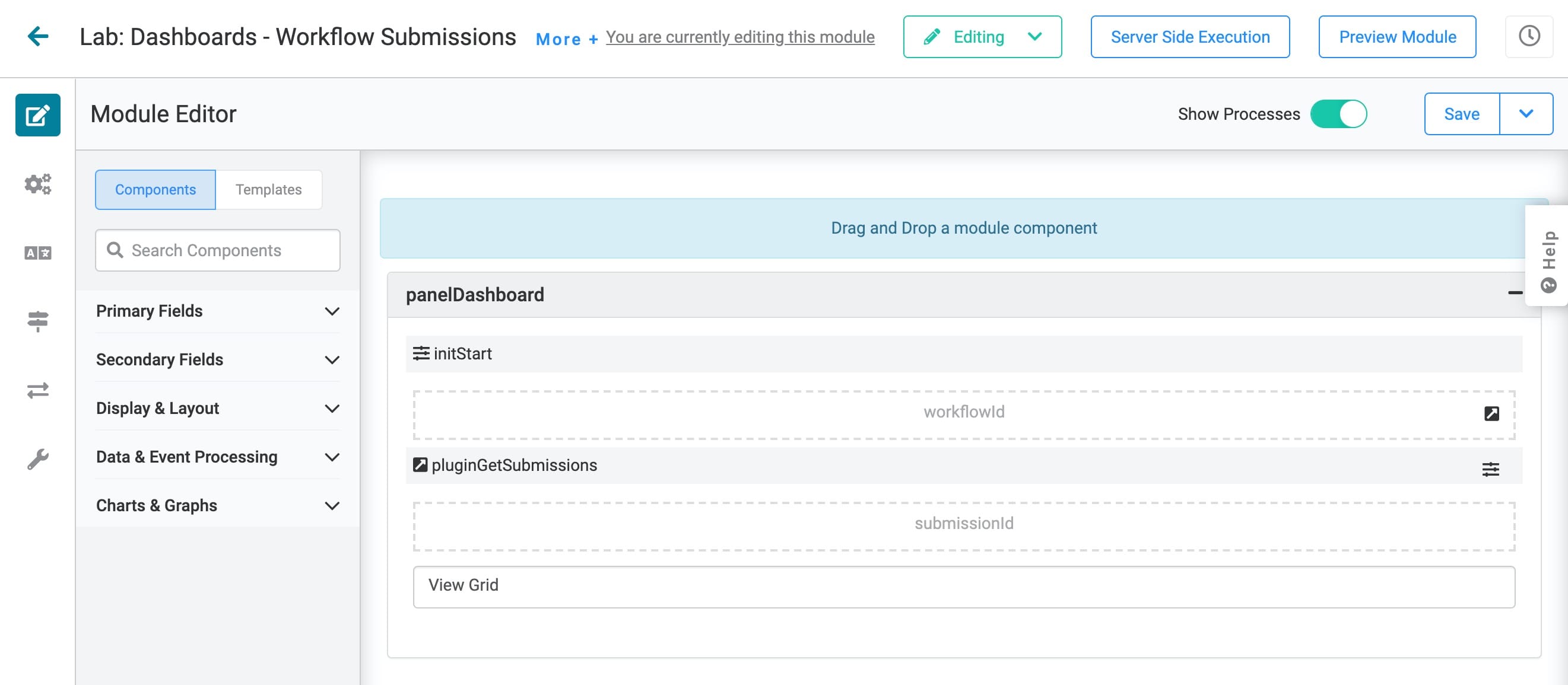Click the panelDashboard panel title

click(x=475, y=294)
